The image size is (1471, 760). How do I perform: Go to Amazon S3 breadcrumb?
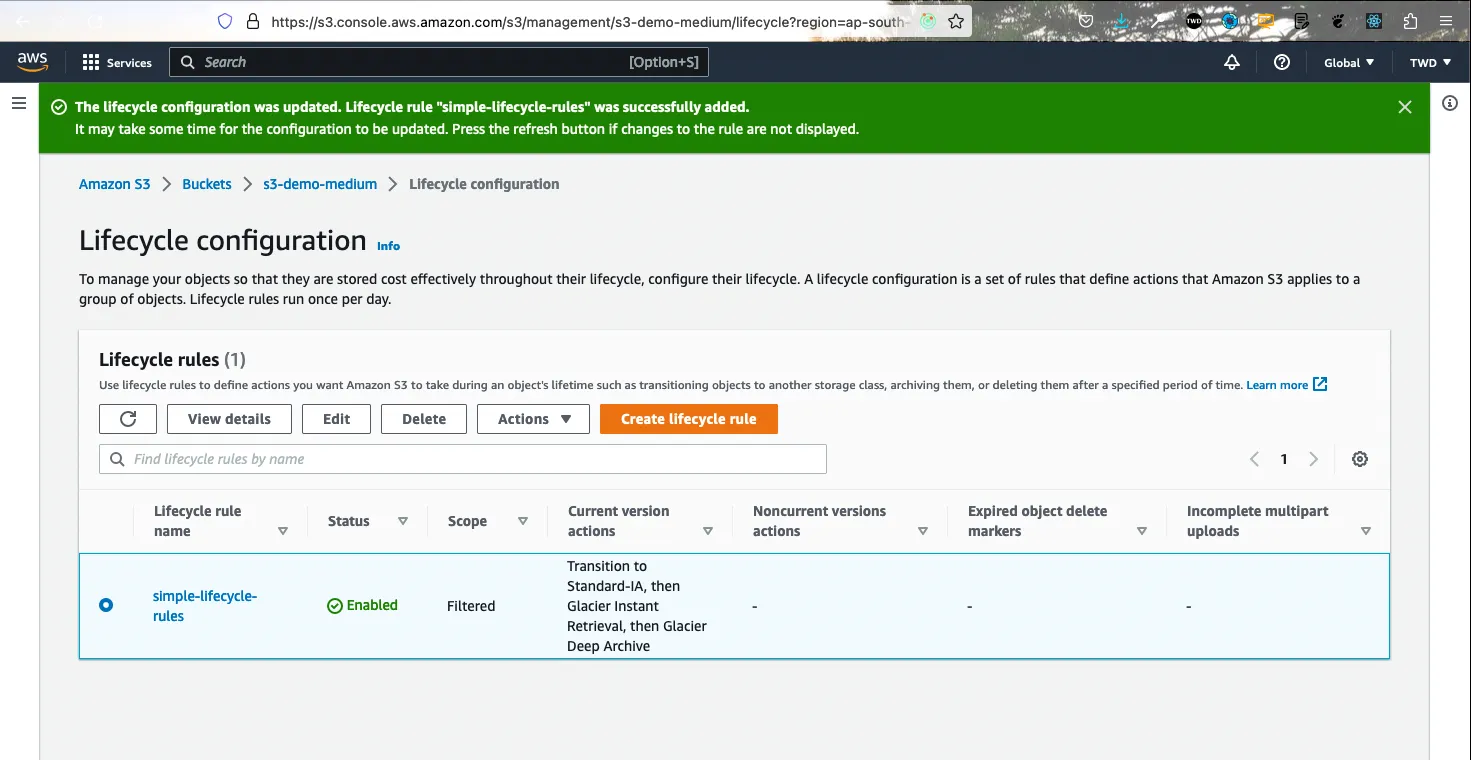pyautogui.click(x=115, y=184)
